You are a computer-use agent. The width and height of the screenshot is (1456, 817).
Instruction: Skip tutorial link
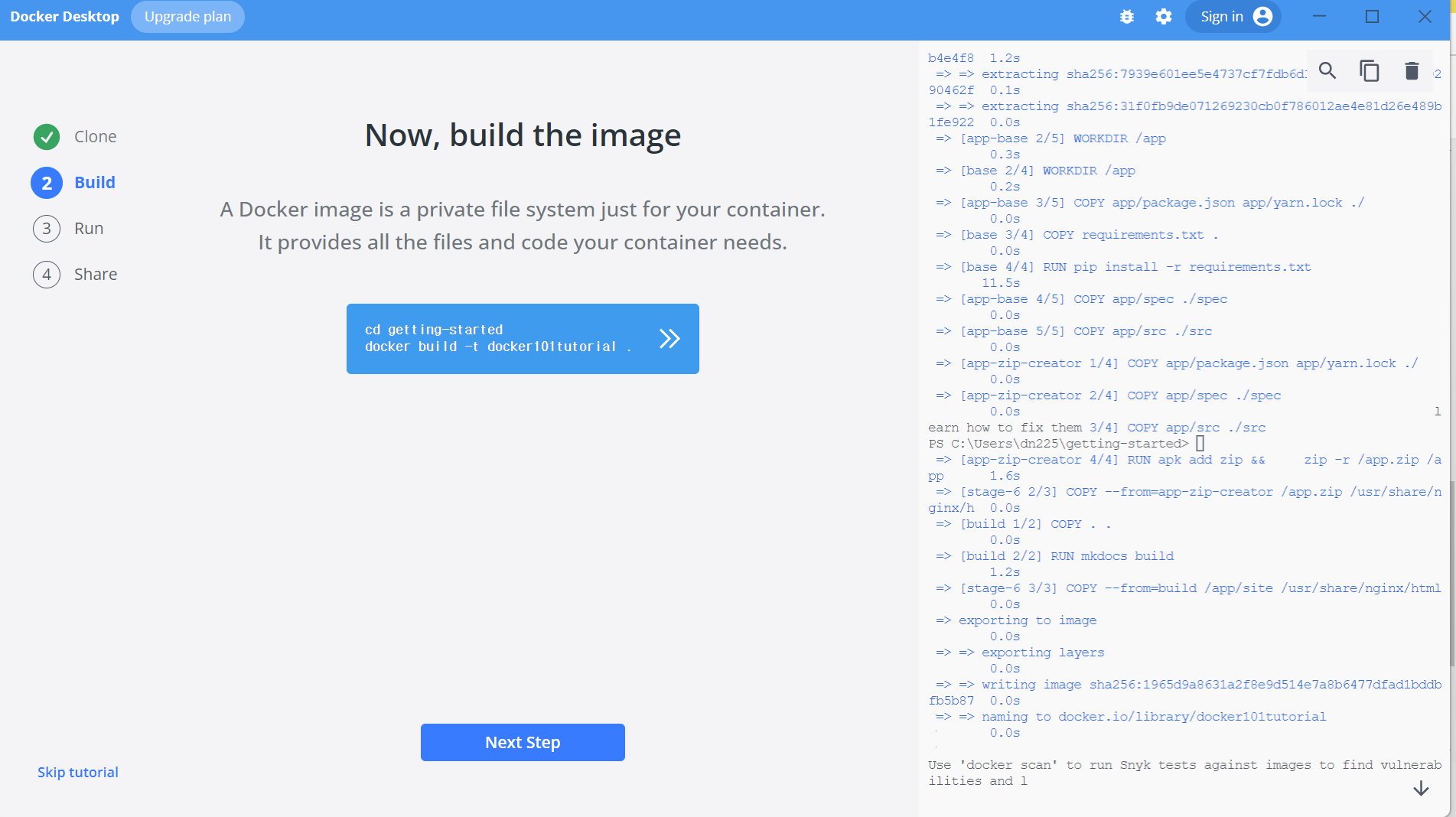point(78,772)
